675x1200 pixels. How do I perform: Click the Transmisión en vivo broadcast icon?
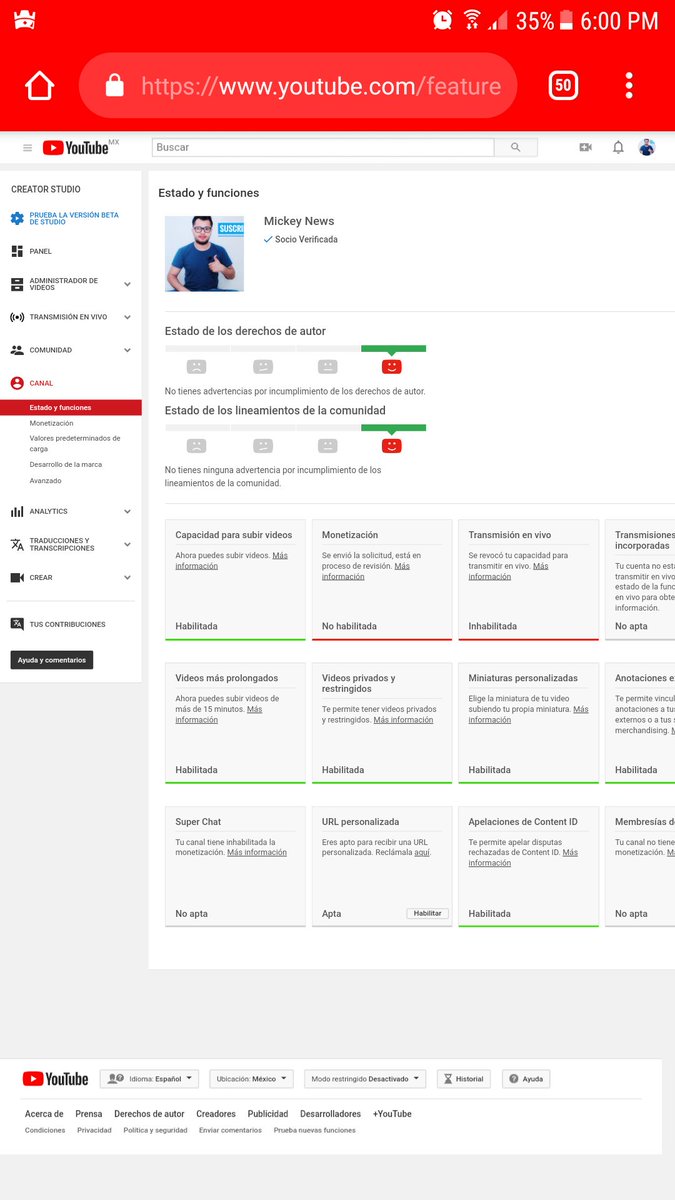coord(17,317)
